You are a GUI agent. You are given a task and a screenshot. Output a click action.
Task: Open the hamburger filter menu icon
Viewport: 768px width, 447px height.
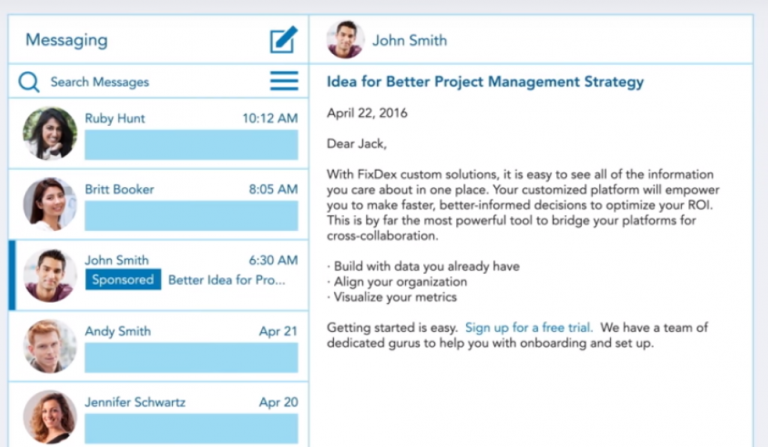[284, 81]
